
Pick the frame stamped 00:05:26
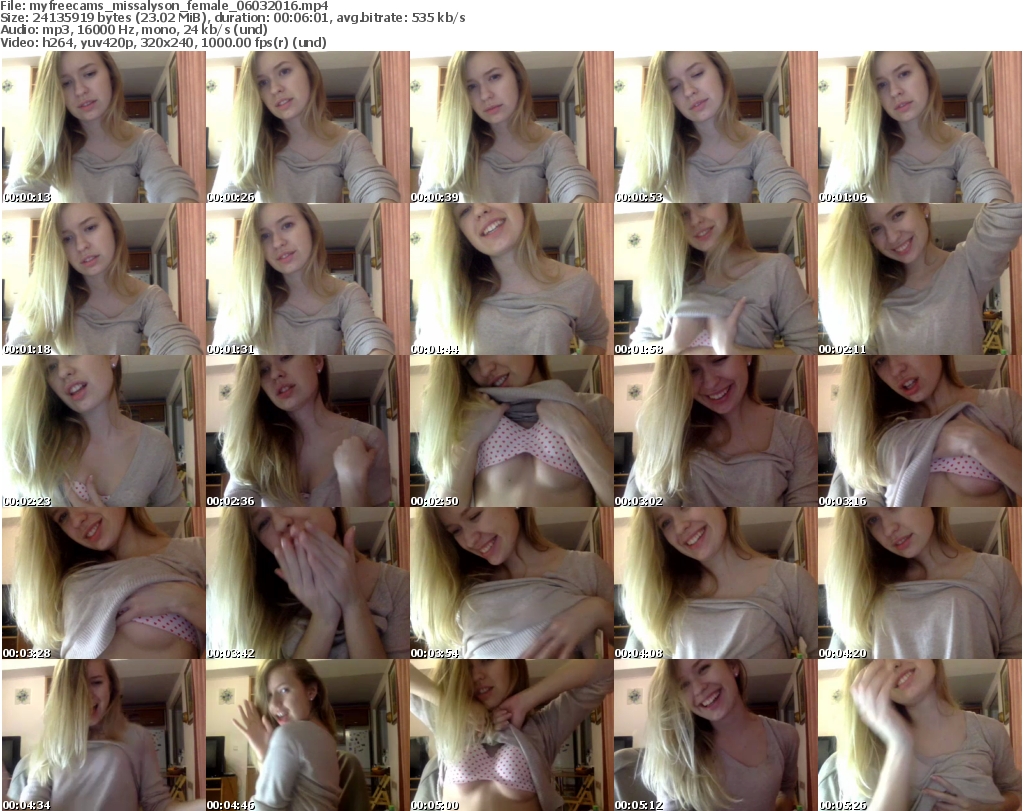point(920,735)
